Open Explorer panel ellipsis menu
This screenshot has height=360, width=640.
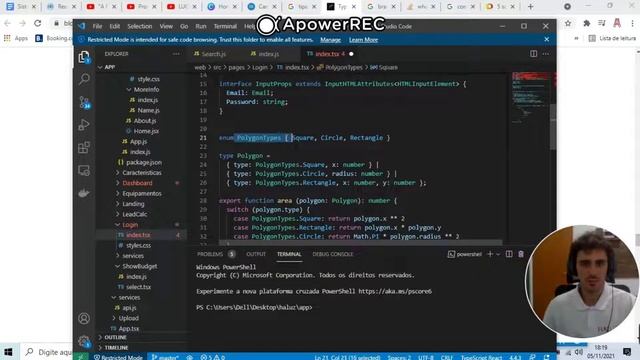pyautogui.click(x=176, y=54)
